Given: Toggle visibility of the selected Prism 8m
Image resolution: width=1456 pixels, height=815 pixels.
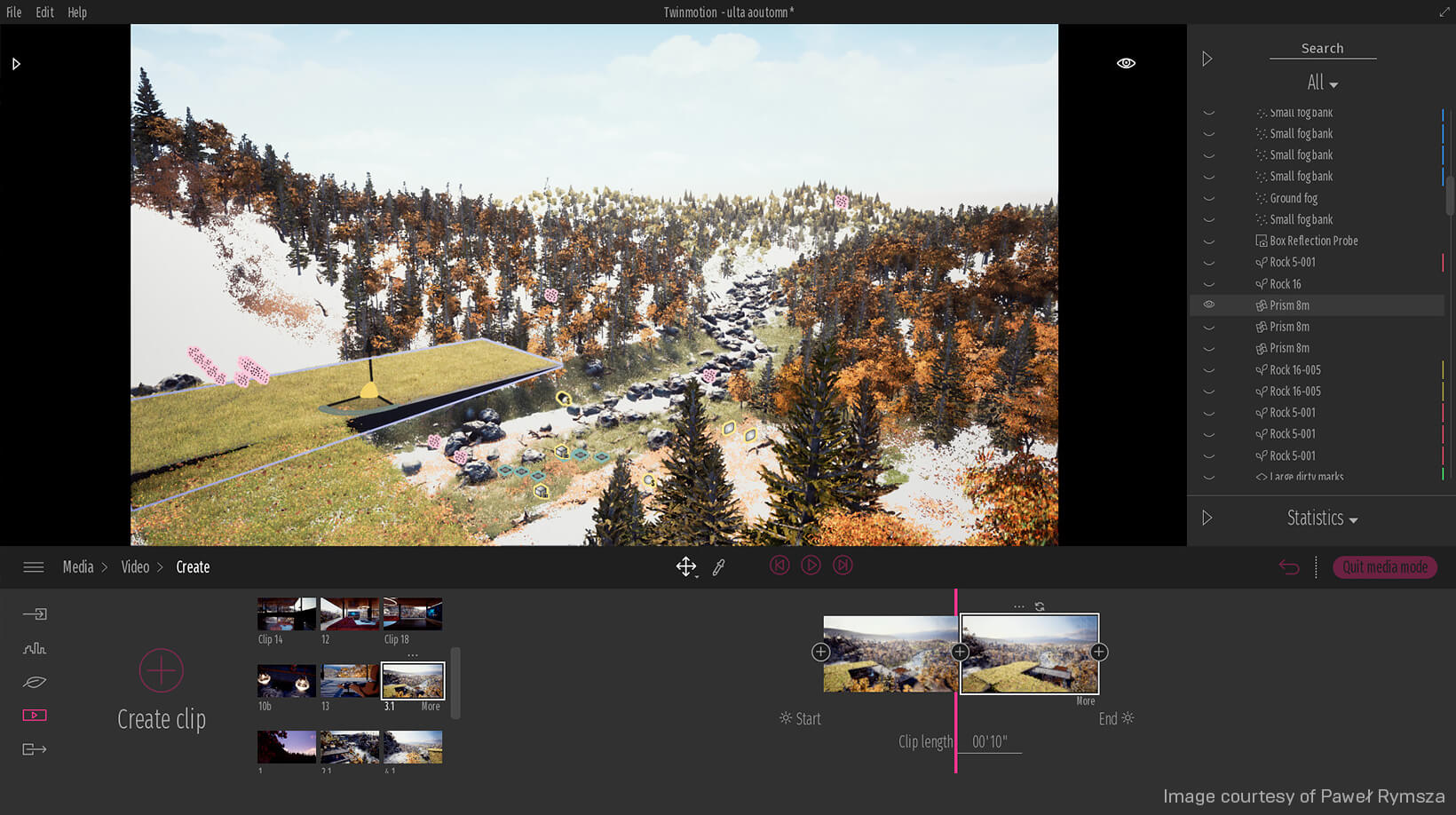Looking at the screenshot, I should [1208, 305].
